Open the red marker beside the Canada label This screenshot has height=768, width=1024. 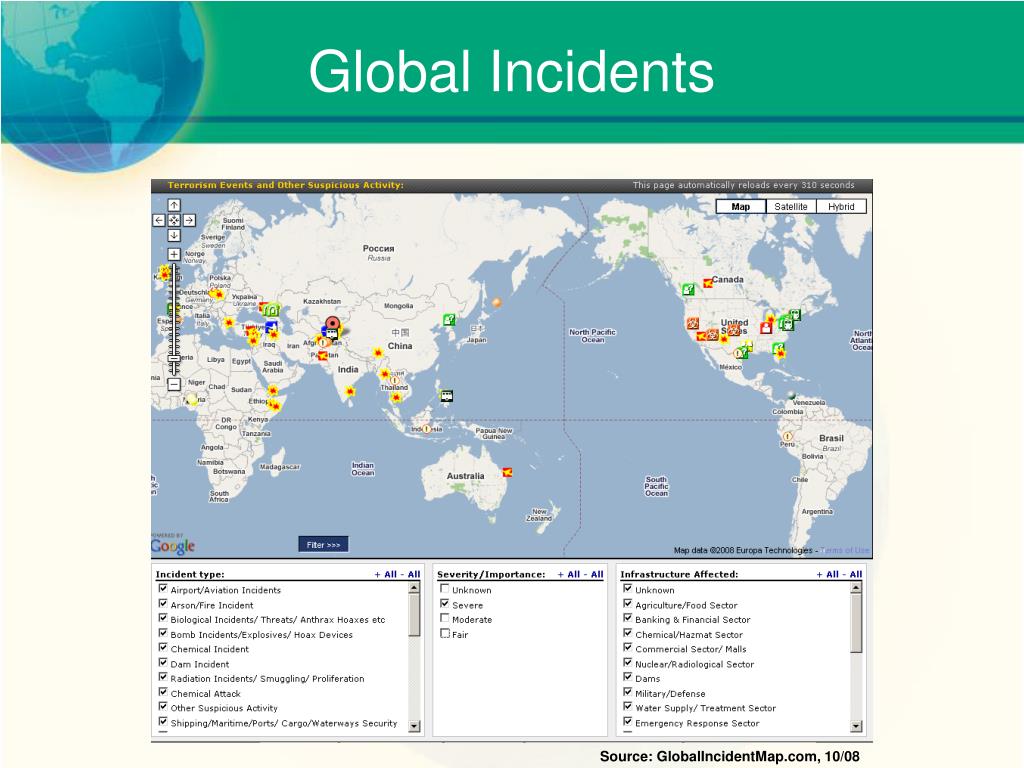coord(708,283)
